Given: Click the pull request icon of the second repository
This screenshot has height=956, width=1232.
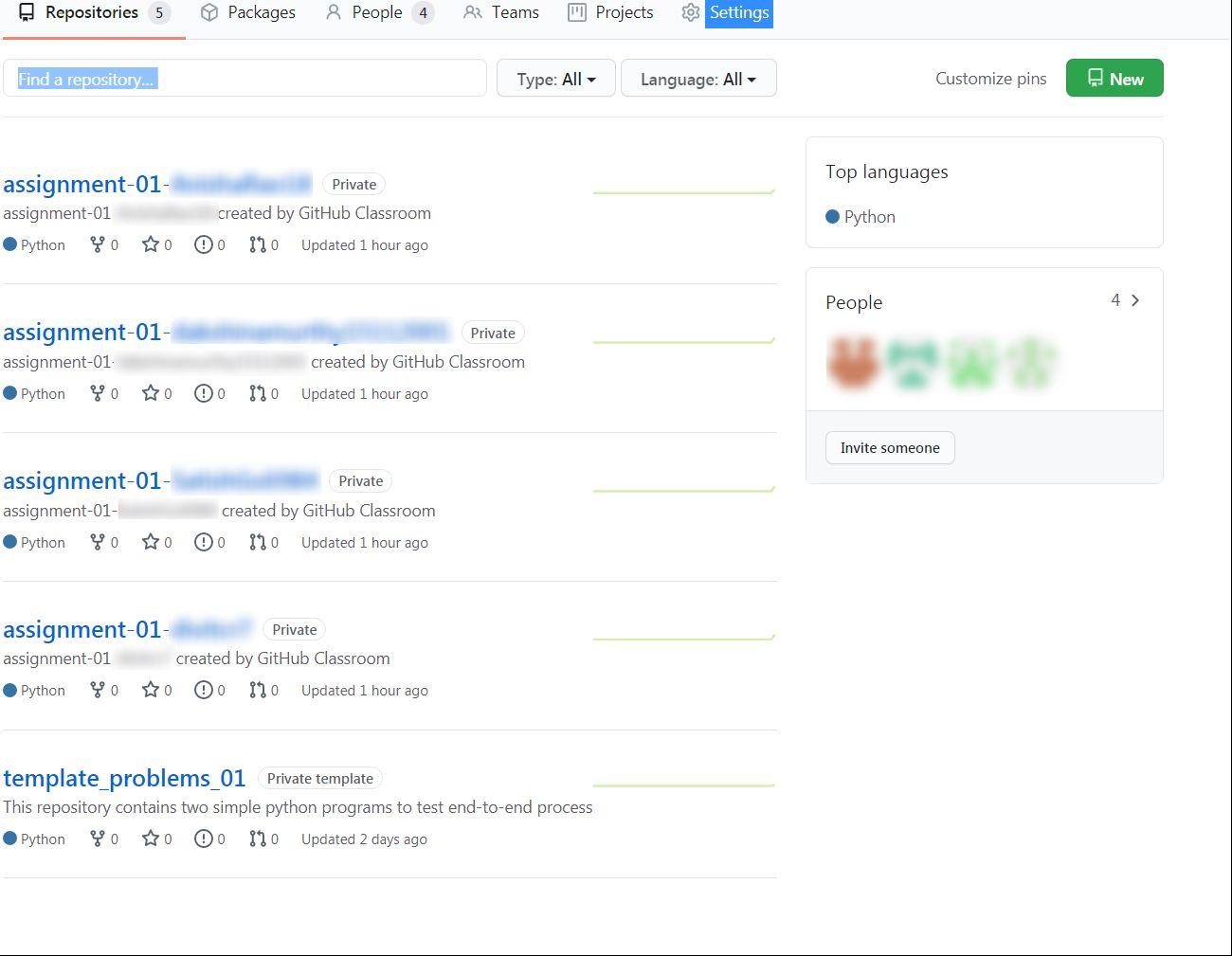Looking at the screenshot, I should 258,393.
